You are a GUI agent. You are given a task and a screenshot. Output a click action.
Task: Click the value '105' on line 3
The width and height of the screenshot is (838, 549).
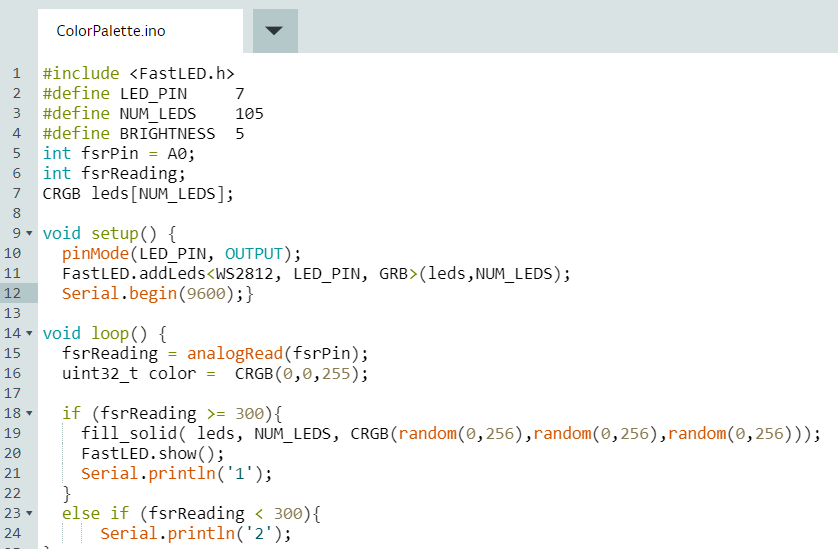(x=249, y=114)
